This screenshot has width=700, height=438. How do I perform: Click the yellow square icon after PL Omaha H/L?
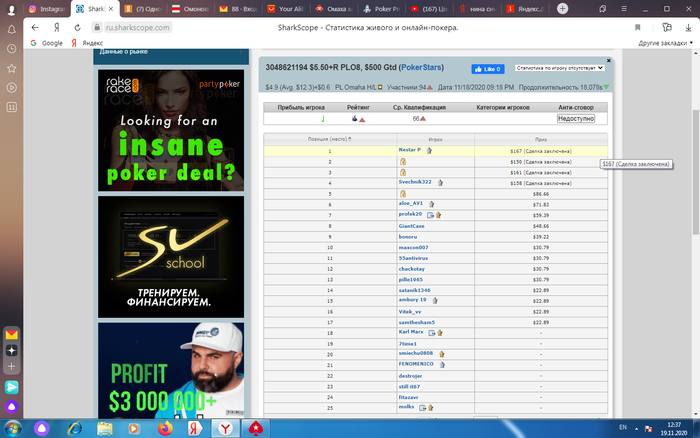pyautogui.click(x=380, y=88)
